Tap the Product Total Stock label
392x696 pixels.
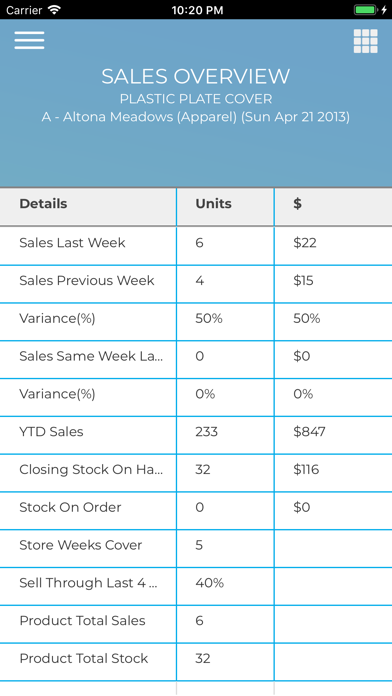click(x=83, y=658)
